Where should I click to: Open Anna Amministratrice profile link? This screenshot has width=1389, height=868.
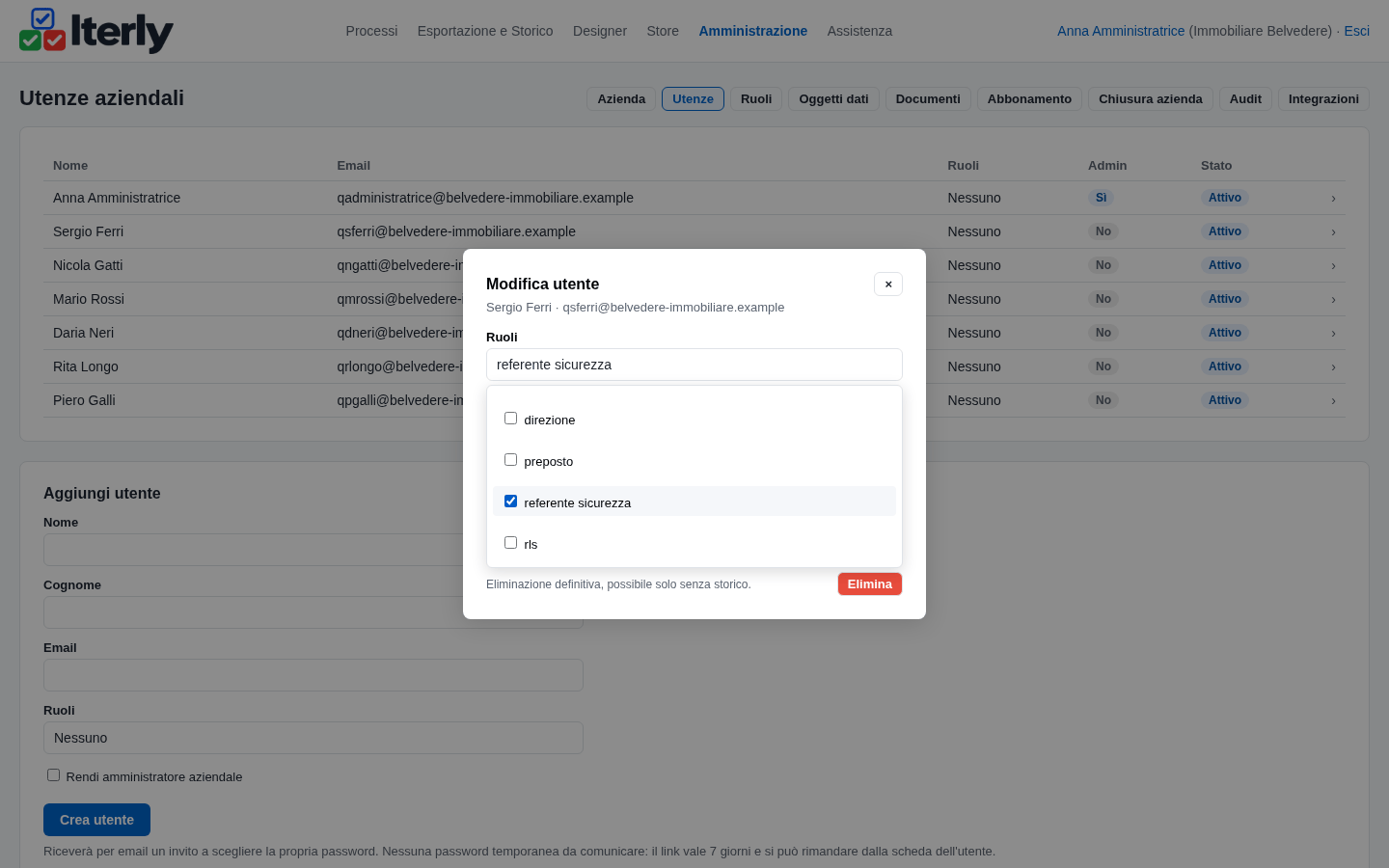tap(1121, 31)
